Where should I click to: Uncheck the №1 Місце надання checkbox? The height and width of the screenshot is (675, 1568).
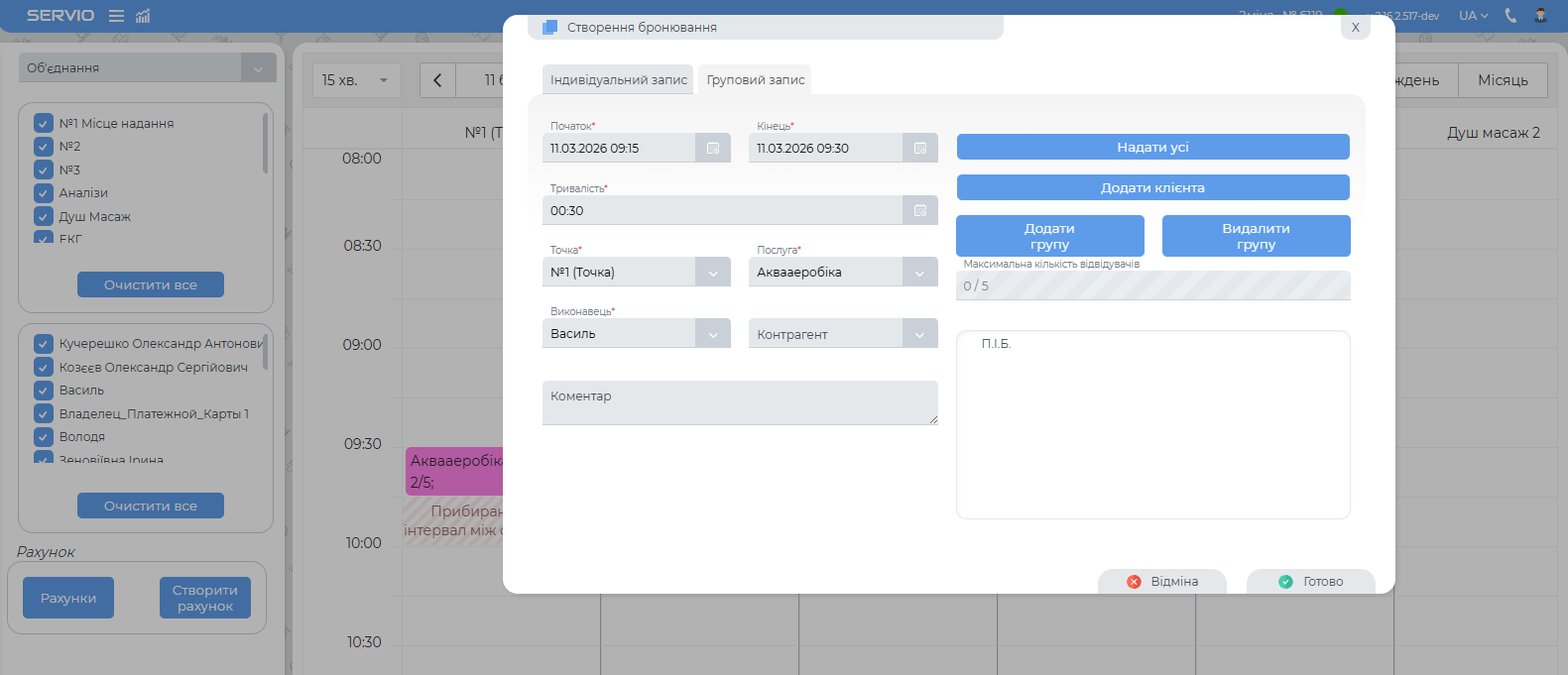(x=44, y=123)
